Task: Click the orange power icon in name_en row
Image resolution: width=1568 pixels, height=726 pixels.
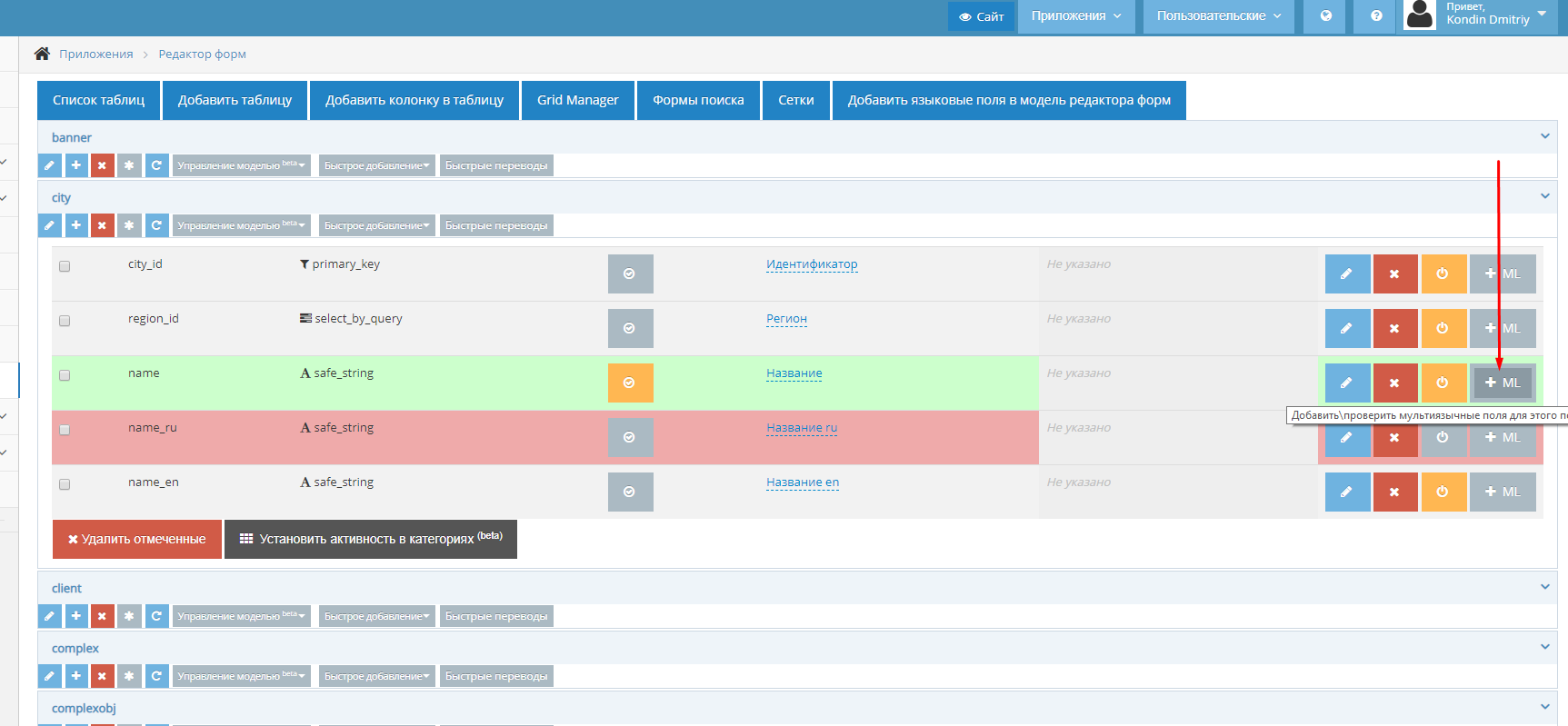Action: (1443, 492)
